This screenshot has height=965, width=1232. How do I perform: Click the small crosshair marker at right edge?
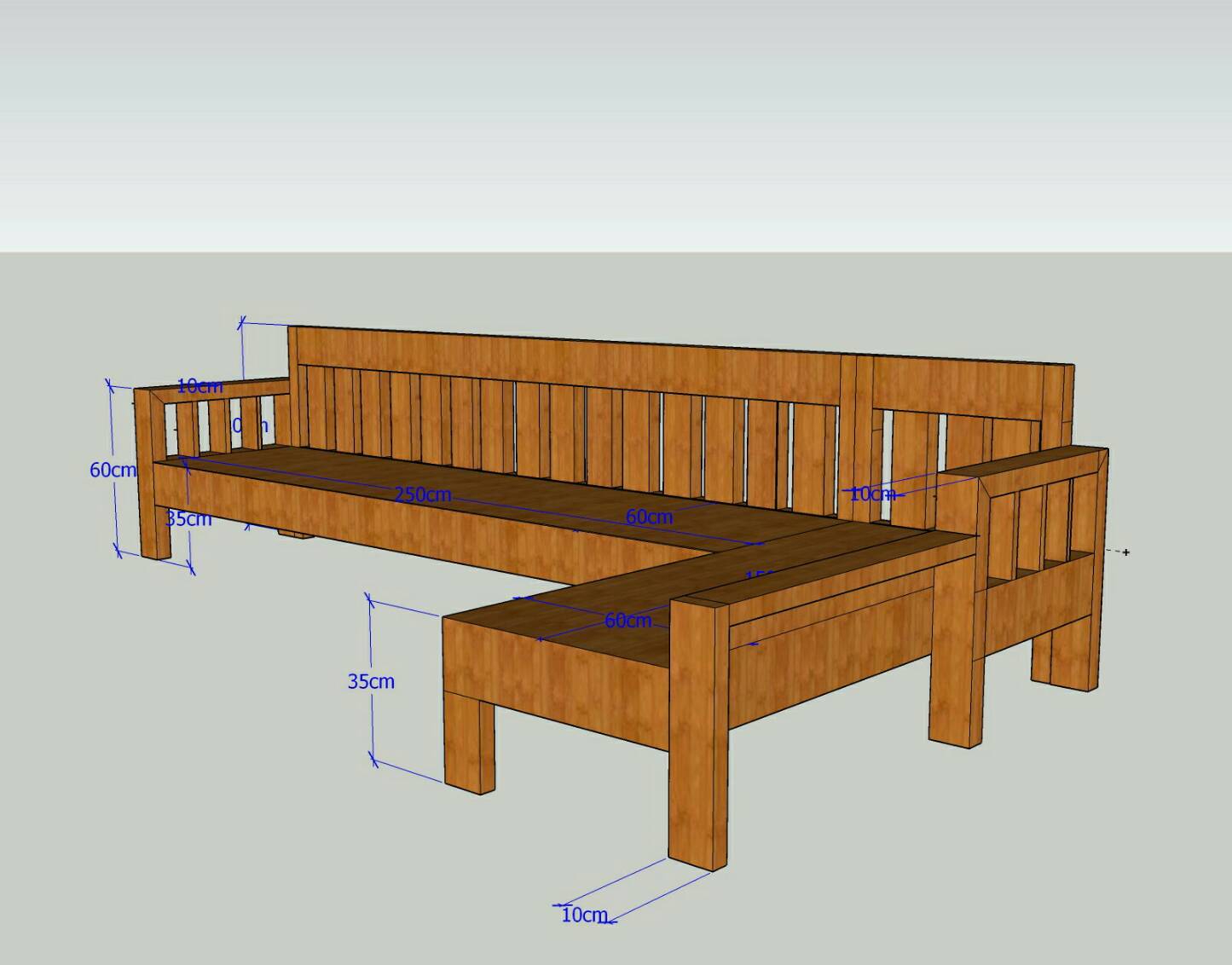click(x=1125, y=552)
